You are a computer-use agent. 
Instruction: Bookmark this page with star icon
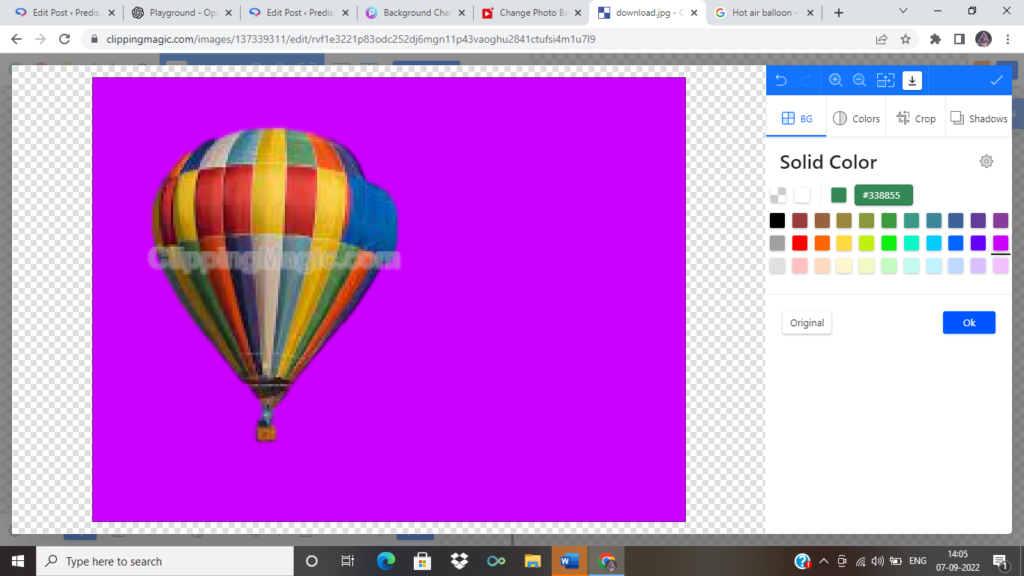905,39
